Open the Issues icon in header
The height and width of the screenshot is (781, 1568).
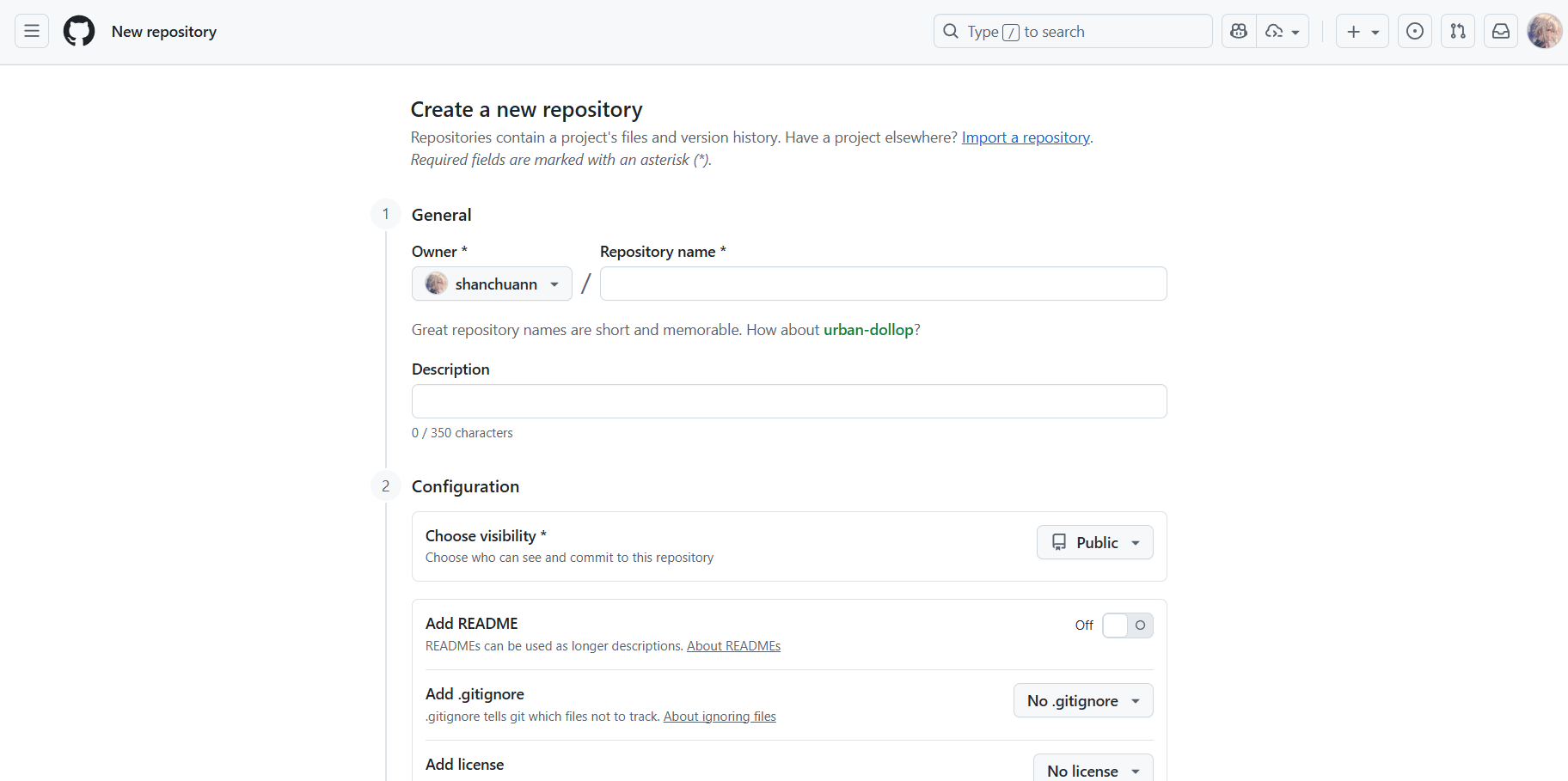tap(1415, 32)
